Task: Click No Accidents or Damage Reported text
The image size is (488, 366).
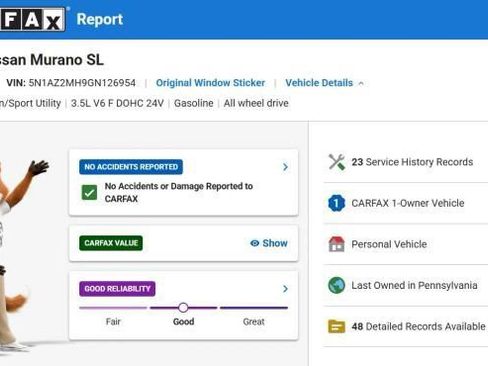Action: click(179, 192)
